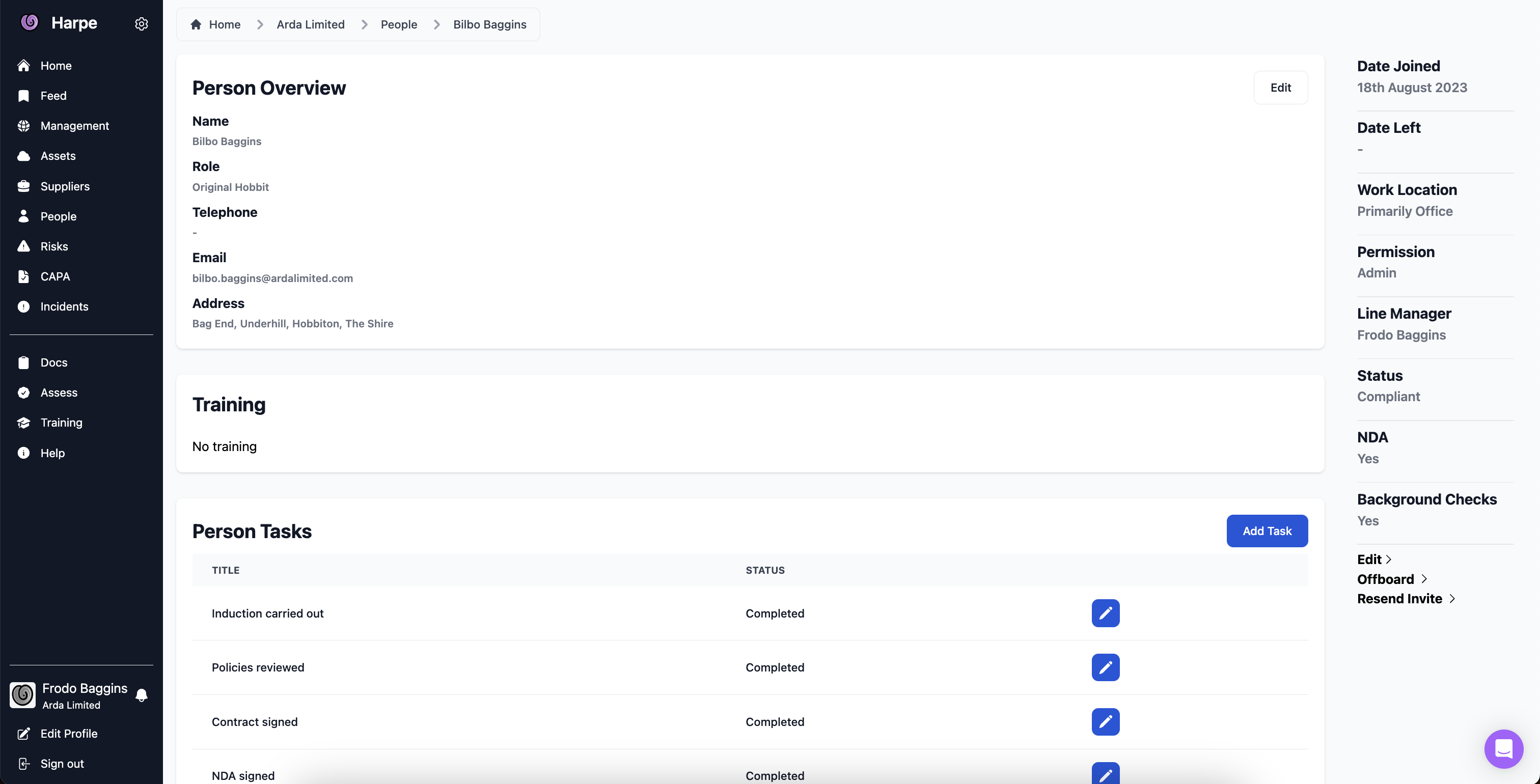Open the Offboard link with chevron
This screenshot has height=784, width=1540.
pyautogui.click(x=1392, y=579)
